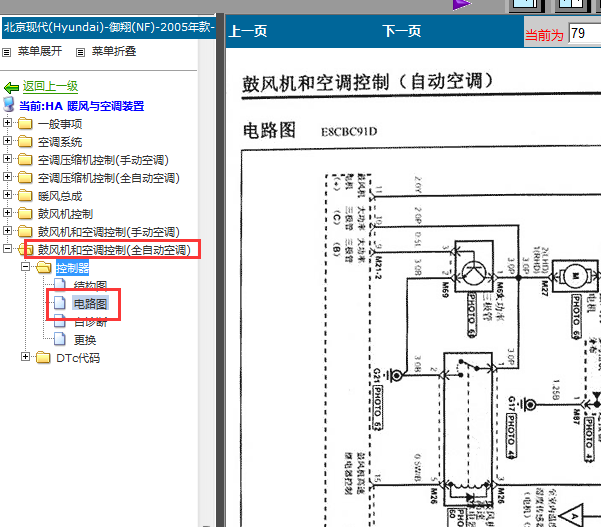Open the 自诊断 page
This screenshot has width=601, height=527.
[x=90, y=322]
